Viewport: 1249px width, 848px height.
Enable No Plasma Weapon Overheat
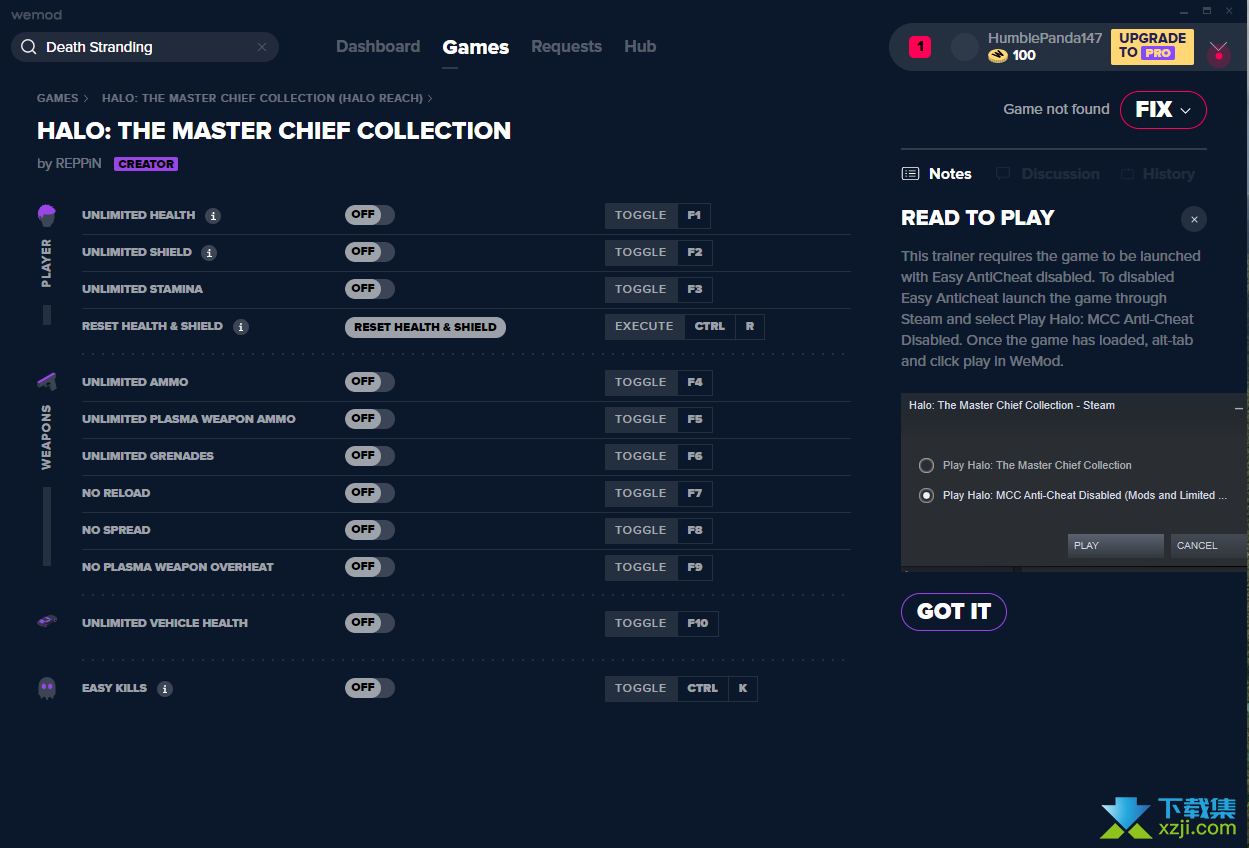(370, 567)
